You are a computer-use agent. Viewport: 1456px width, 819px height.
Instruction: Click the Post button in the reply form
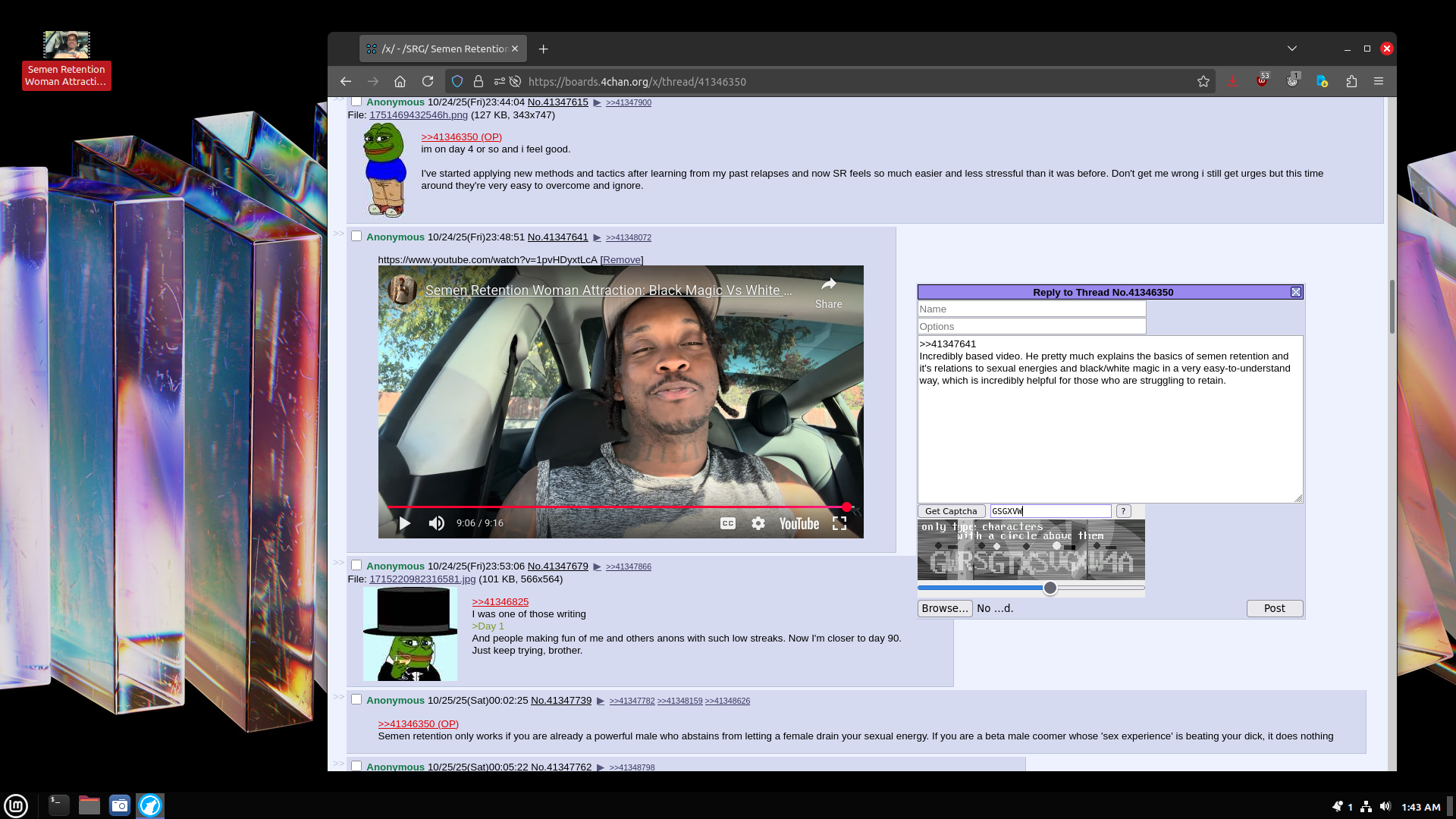pyautogui.click(x=1274, y=608)
